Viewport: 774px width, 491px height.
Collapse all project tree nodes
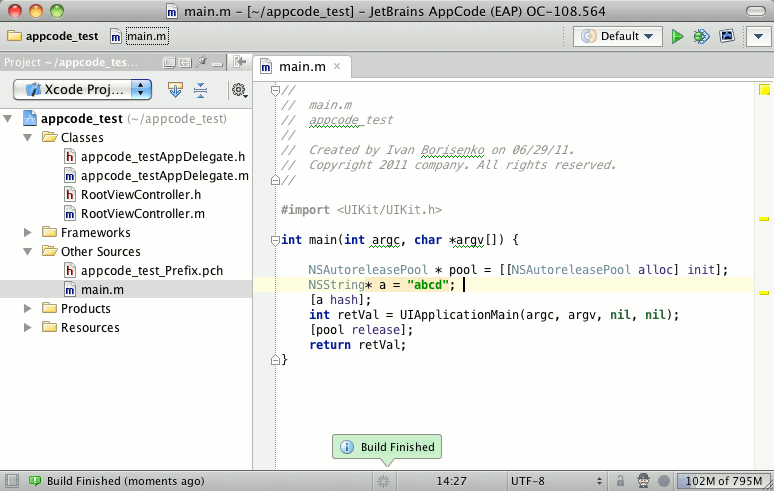pyautogui.click(x=200, y=90)
